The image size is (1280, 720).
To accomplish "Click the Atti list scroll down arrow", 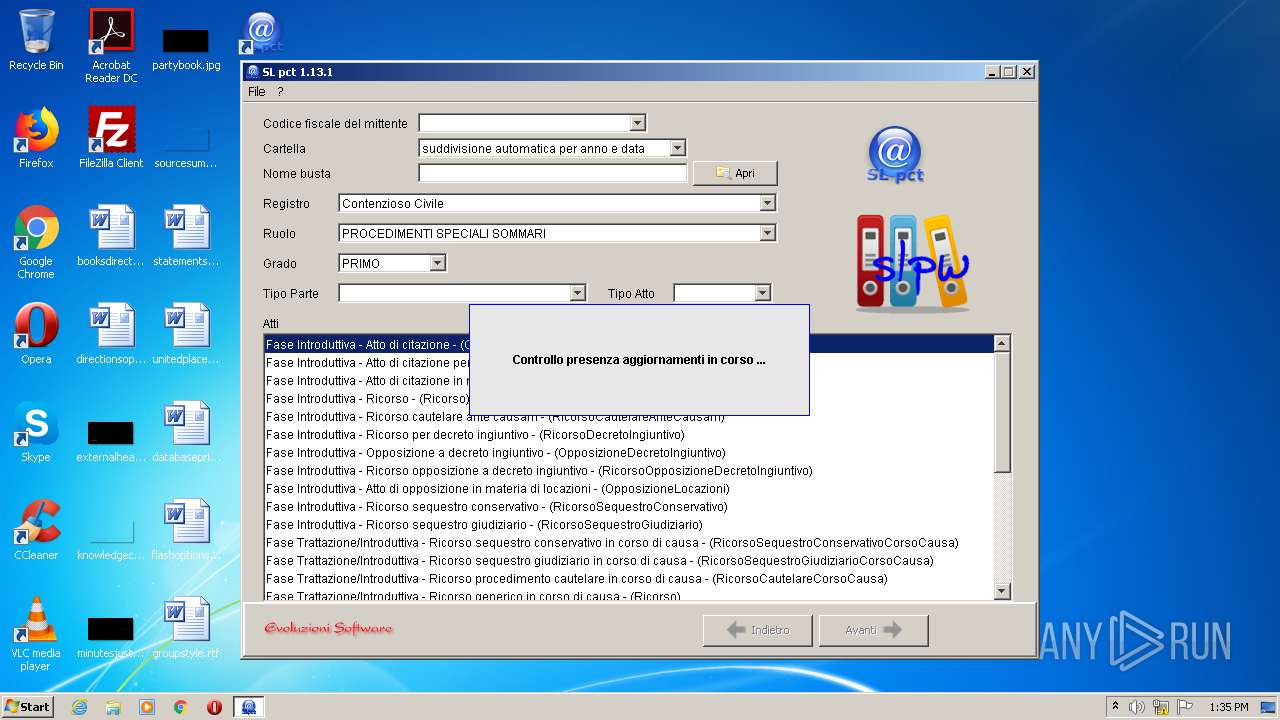I will [1002, 591].
